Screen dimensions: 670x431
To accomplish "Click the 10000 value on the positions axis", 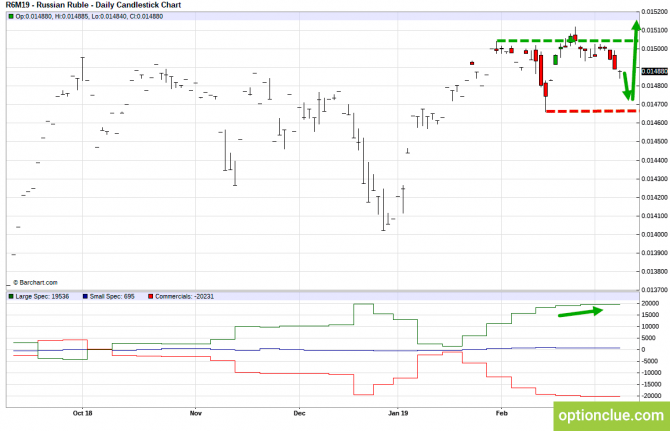I will tap(650, 326).
